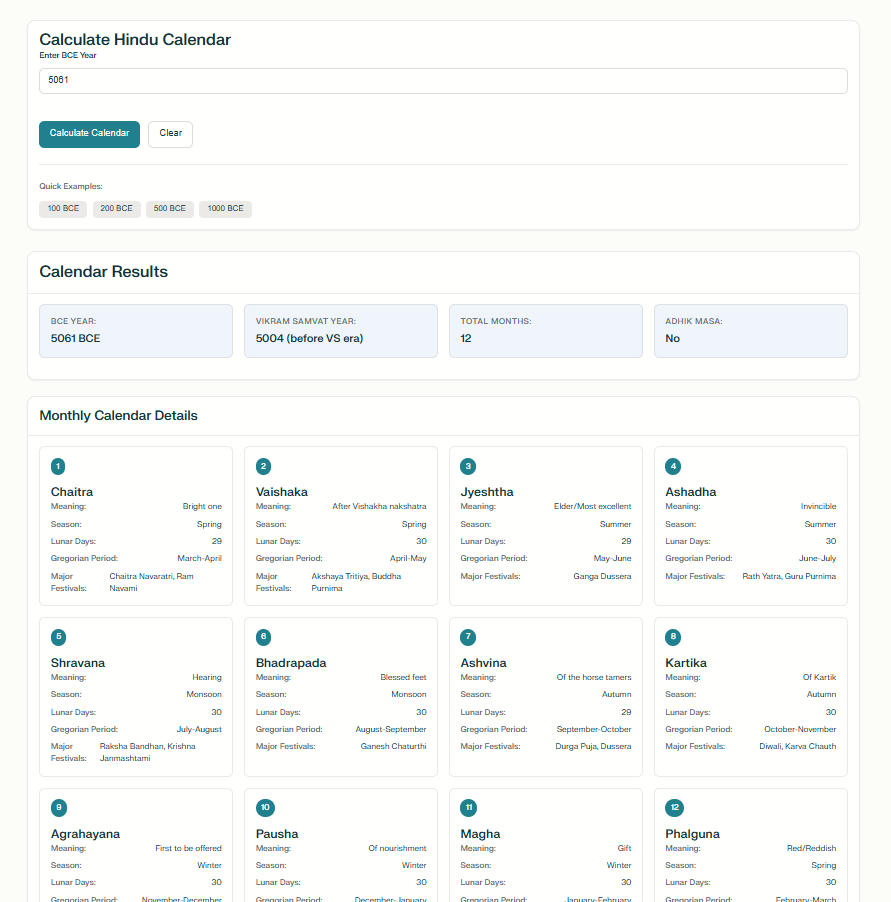This screenshot has width=891, height=902.
Task: Click 'Elder/Most excellent' meaning text
Action: click(592, 506)
